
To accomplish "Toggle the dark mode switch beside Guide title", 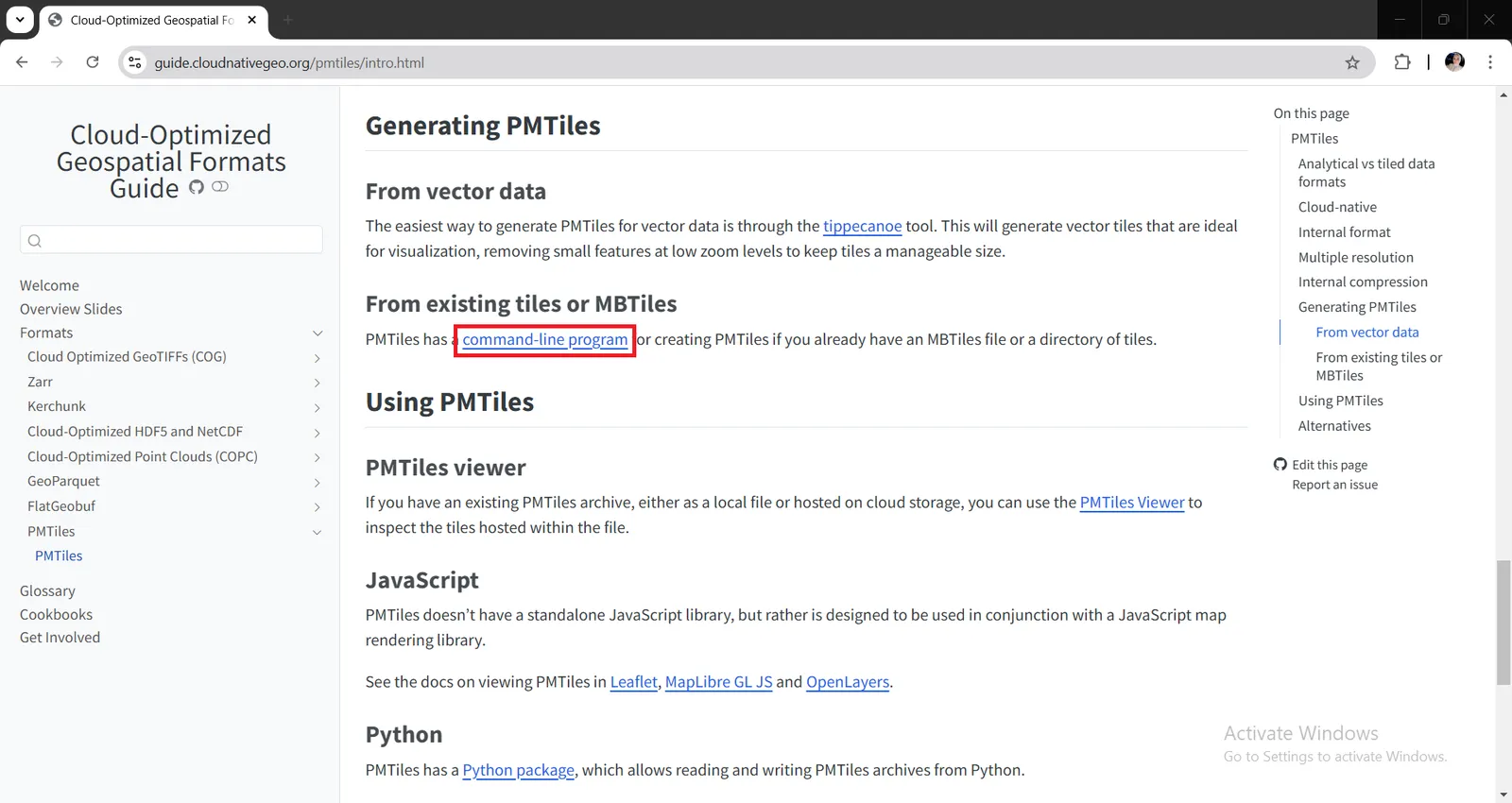I will click(x=220, y=187).
